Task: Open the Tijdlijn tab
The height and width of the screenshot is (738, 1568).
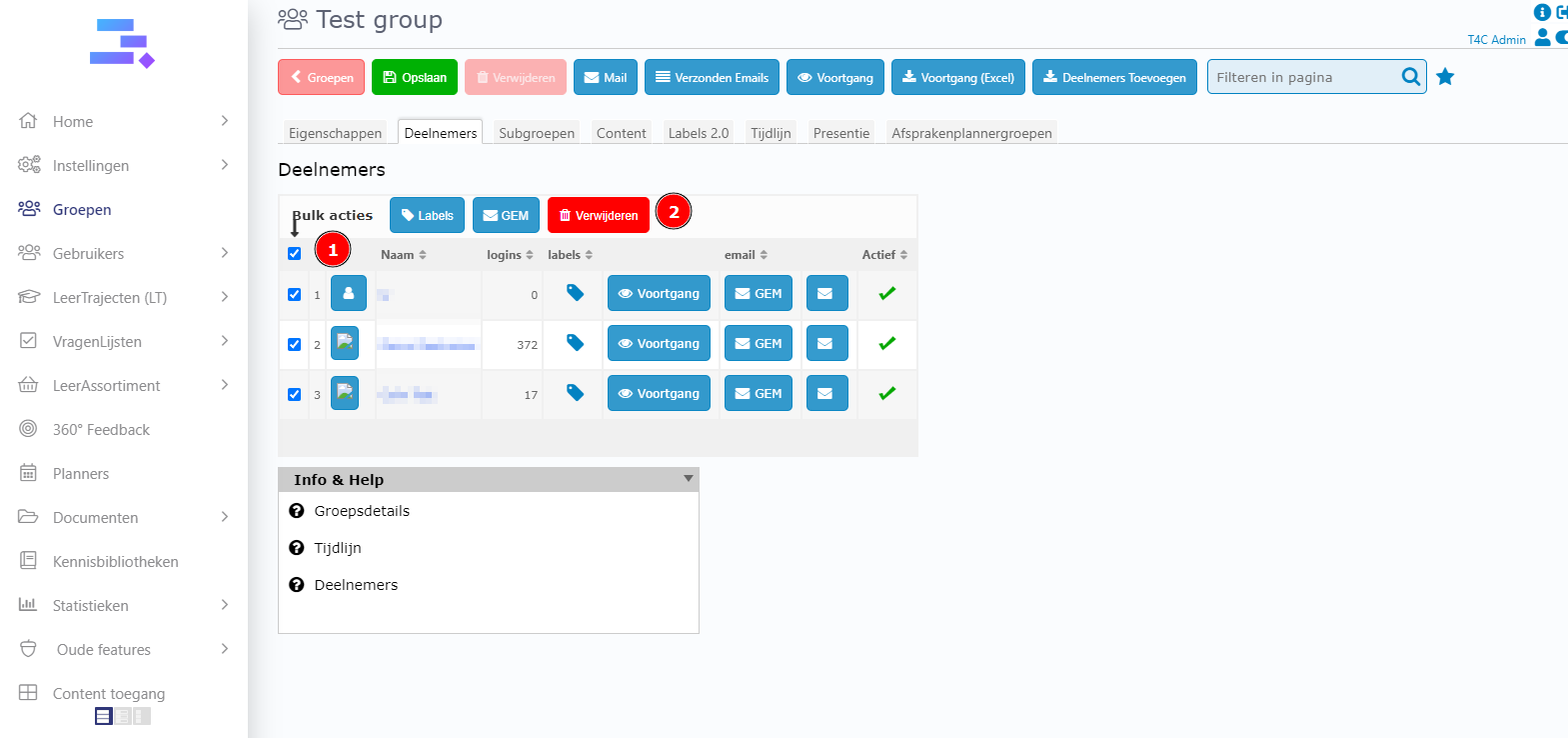Action: (x=771, y=133)
